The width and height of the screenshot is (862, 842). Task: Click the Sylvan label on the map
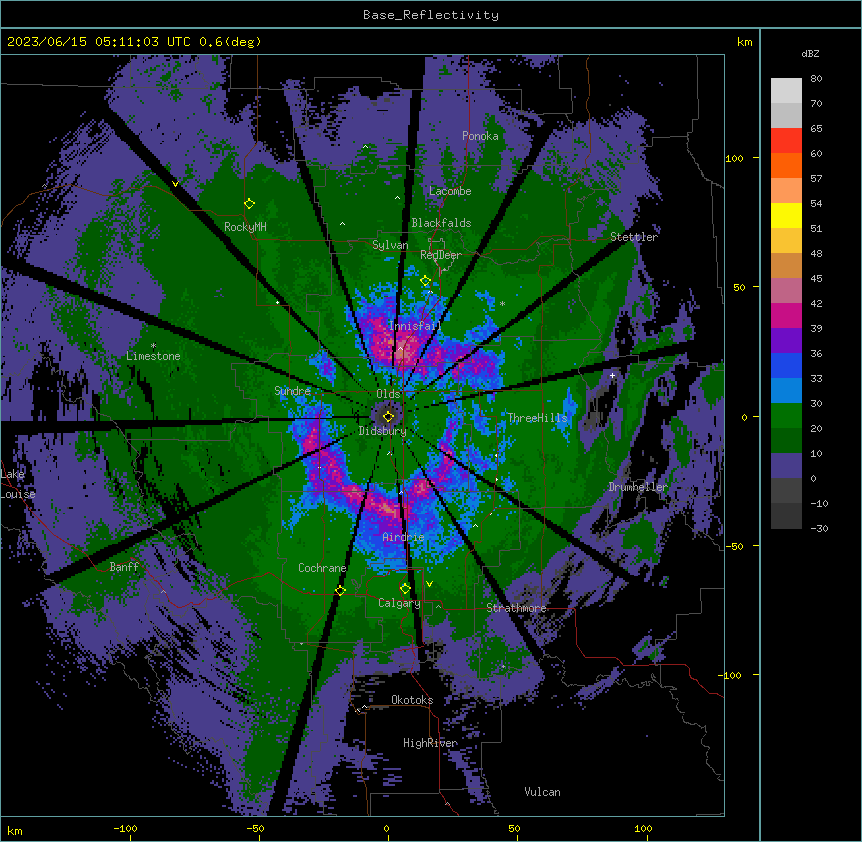tap(390, 245)
